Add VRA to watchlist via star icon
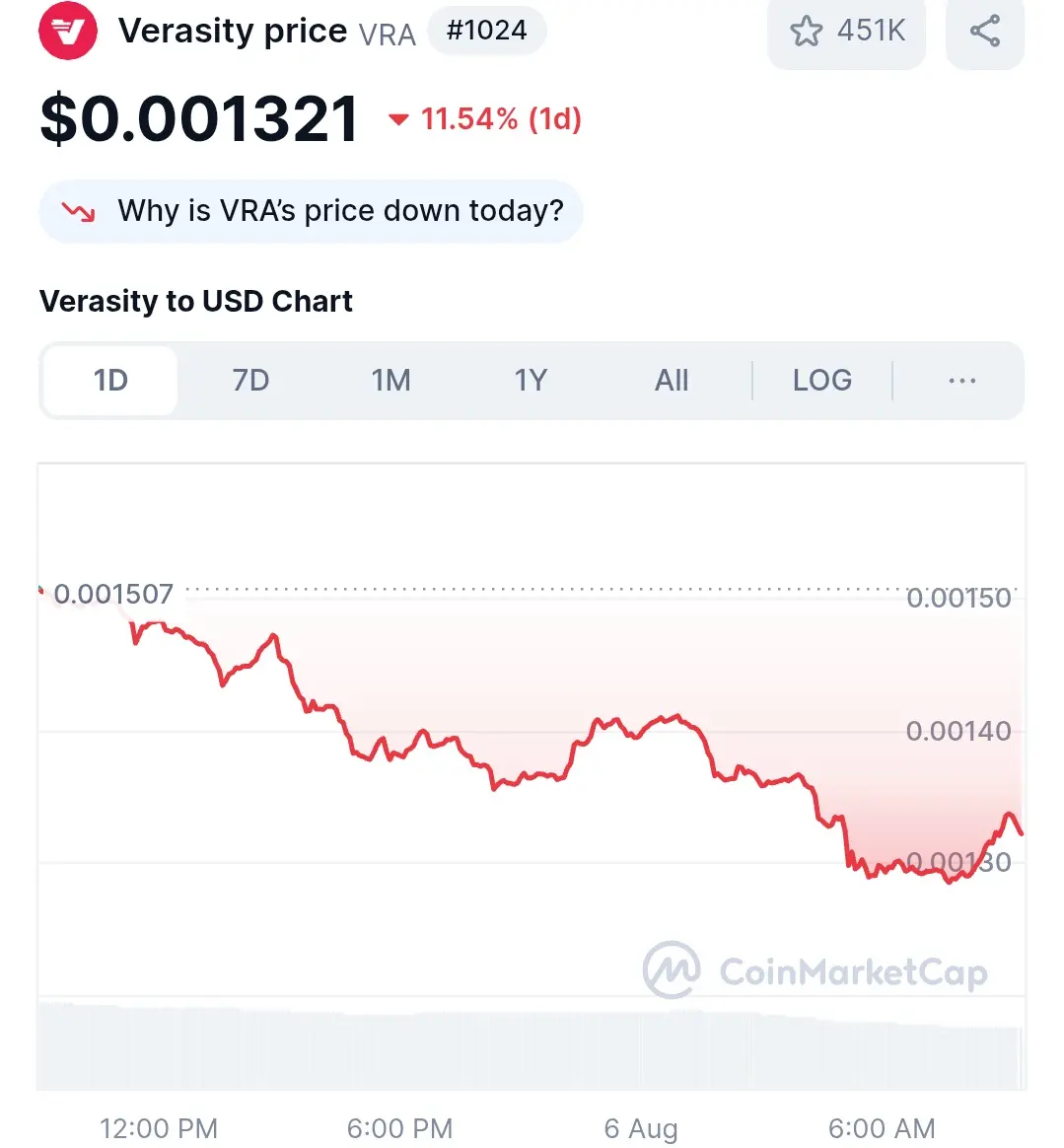The width and height of the screenshot is (1064, 1148). (x=807, y=31)
